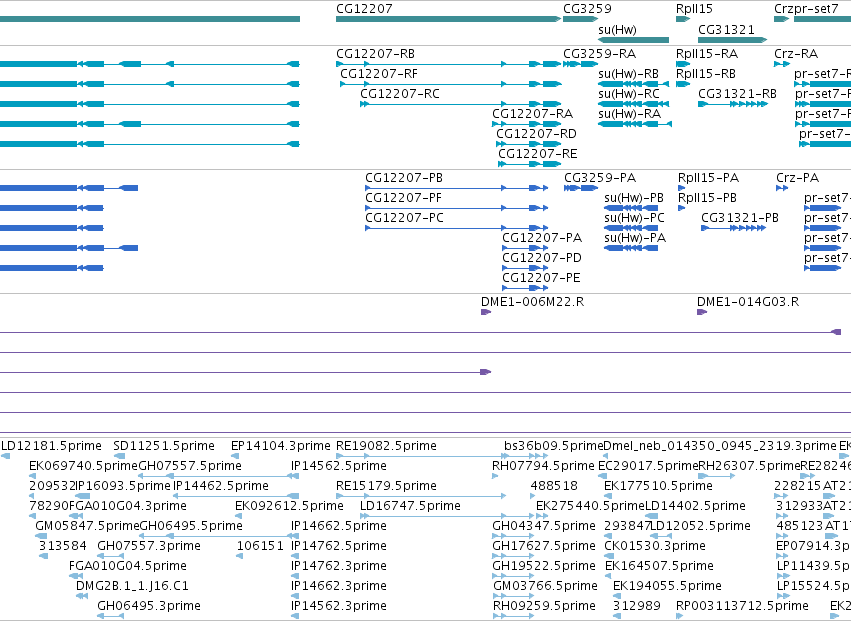Click EST IP14462.5prime
This screenshot has height=621, width=851.
click(x=220, y=486)
